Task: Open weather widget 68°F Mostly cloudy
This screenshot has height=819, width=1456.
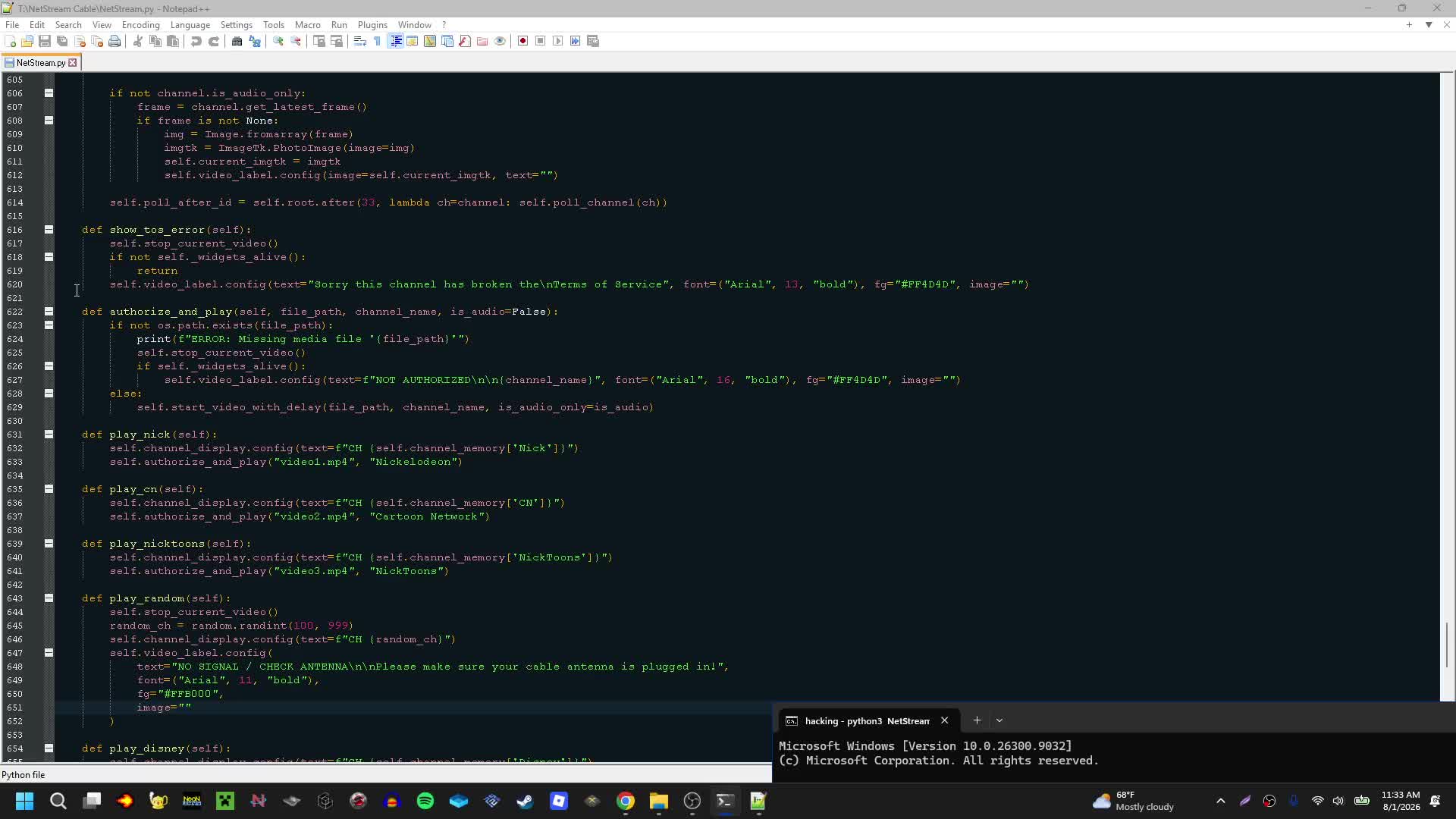Action: coord(1133,801)
